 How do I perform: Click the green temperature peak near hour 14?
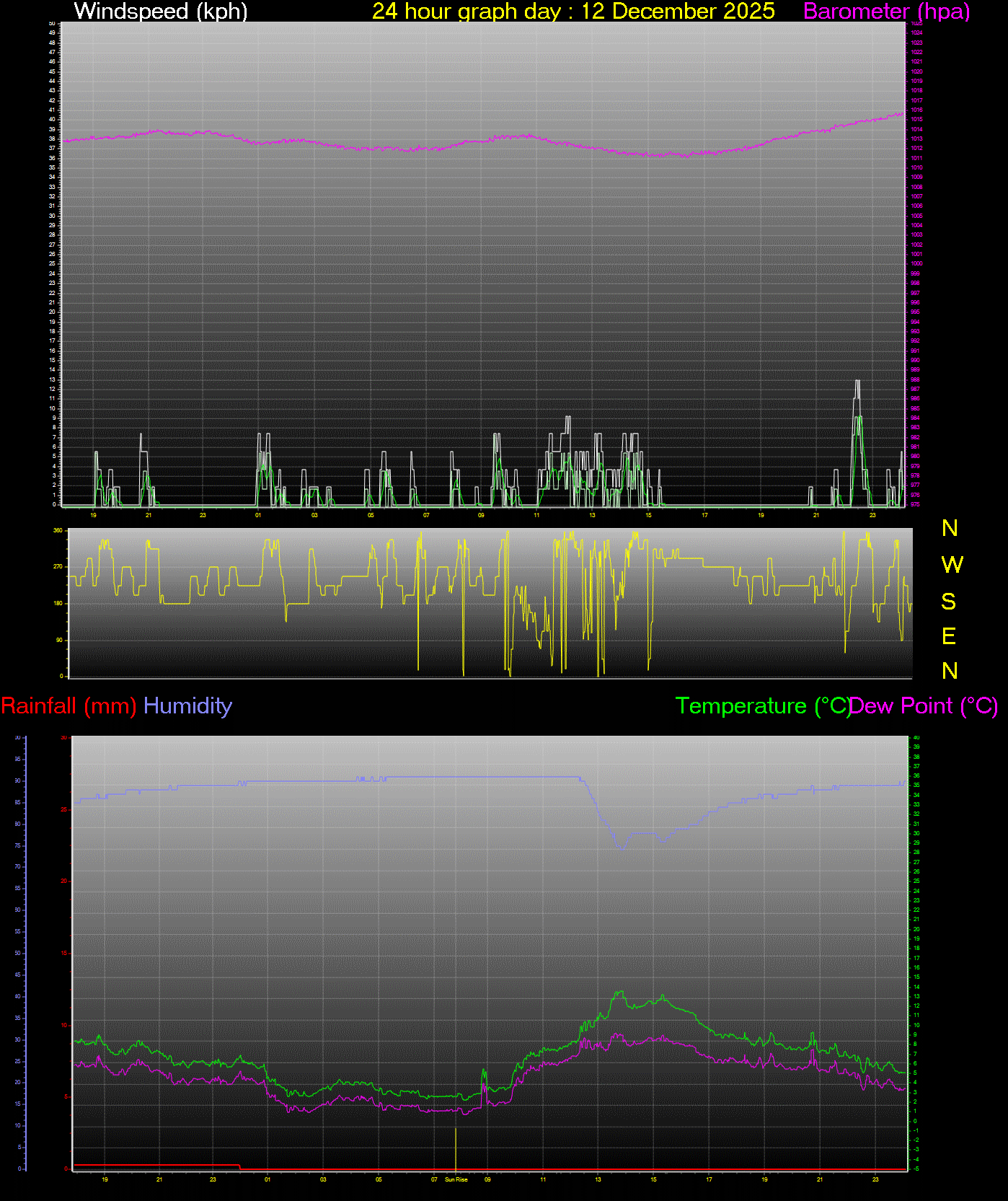point(619,993)
